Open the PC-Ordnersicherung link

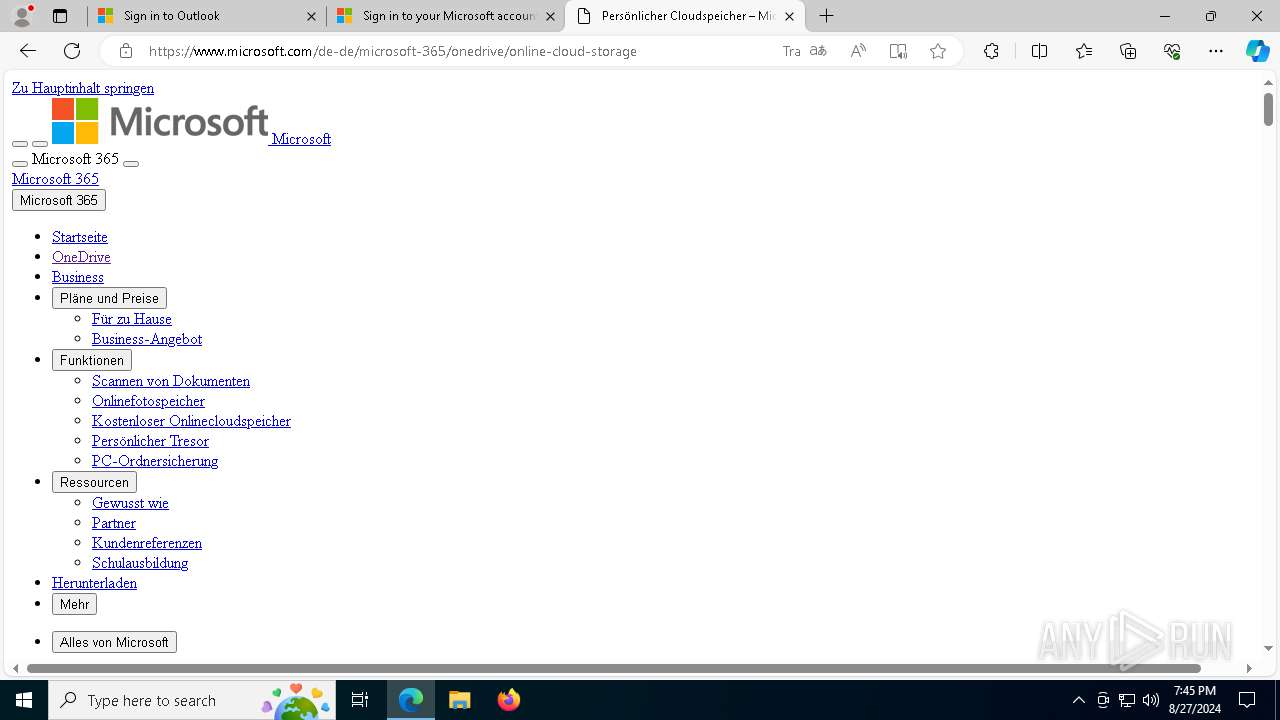155,461
